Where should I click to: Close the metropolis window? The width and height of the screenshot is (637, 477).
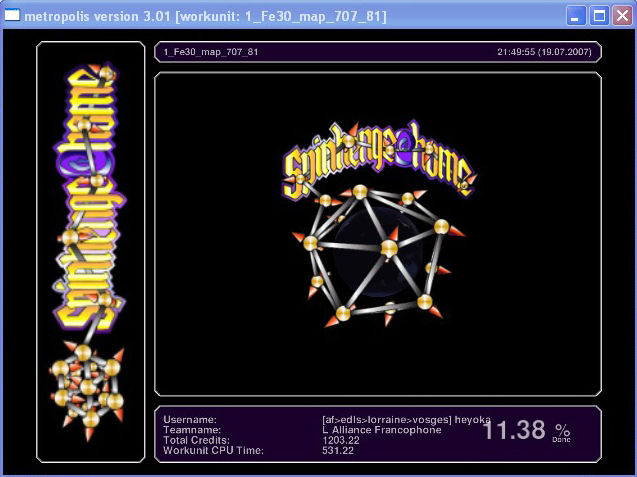point(621,16)
